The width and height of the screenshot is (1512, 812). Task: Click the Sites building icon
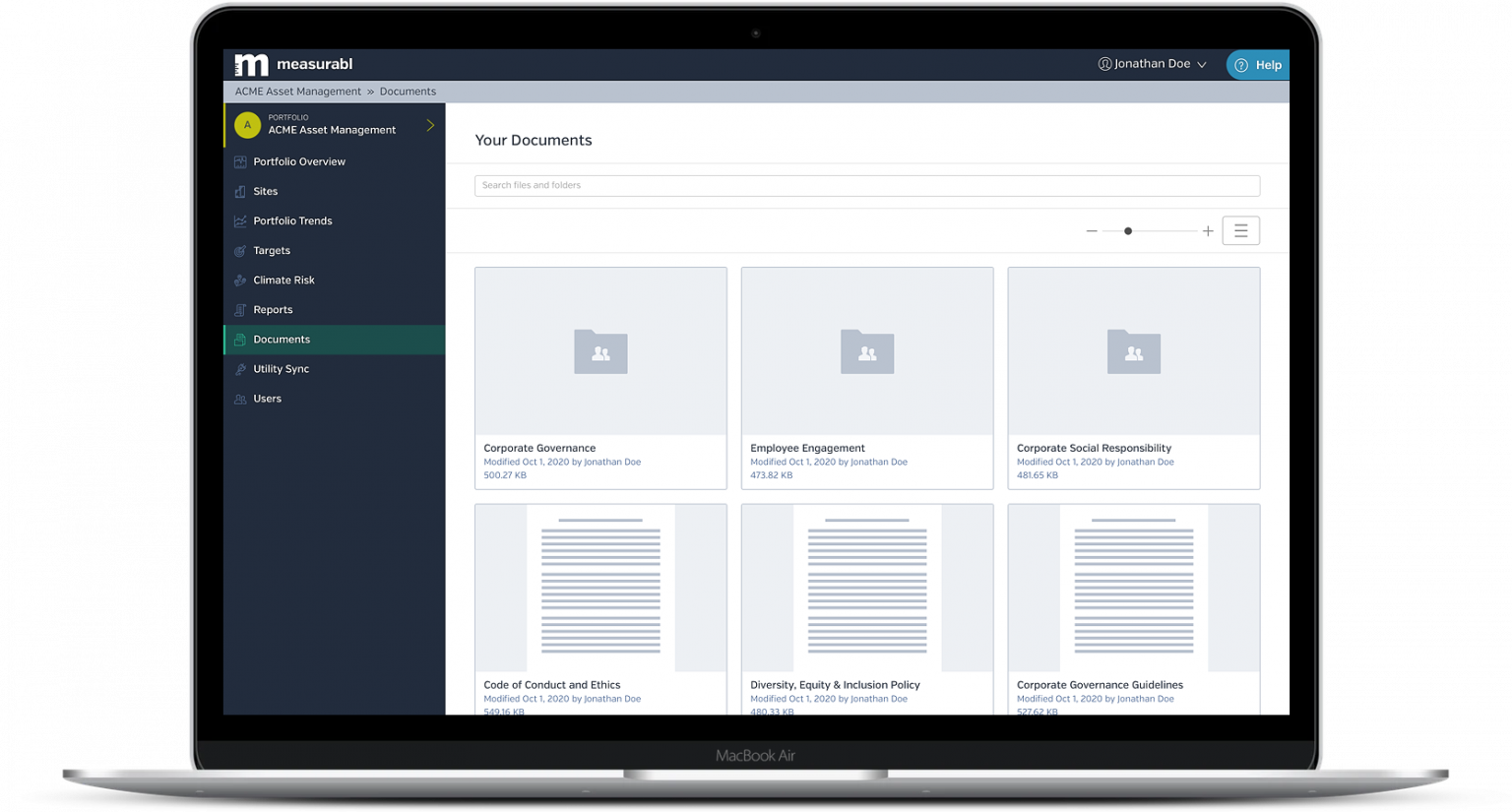(x=239, y=191)
